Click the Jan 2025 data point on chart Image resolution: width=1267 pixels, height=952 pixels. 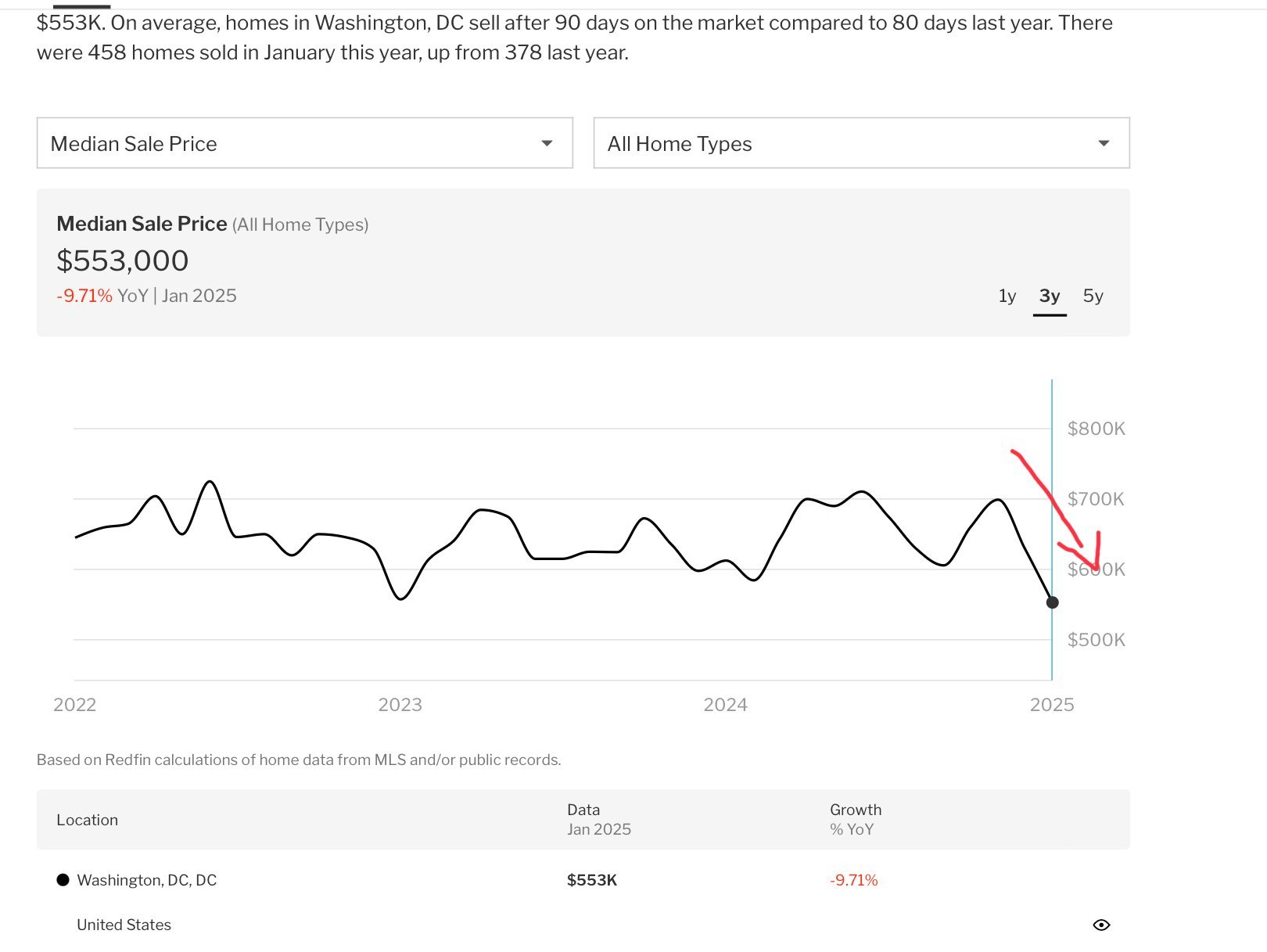click(x=1052, y=602)
